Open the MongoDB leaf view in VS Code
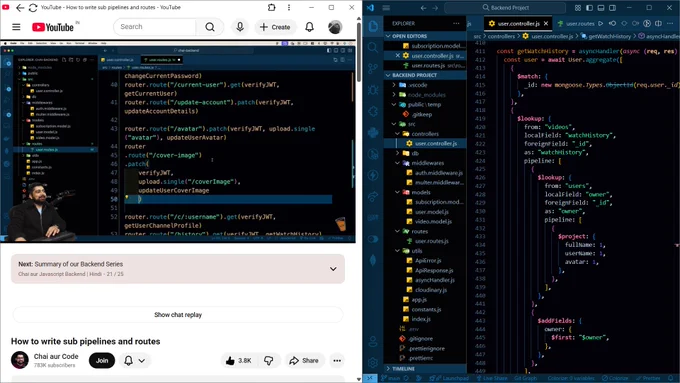The height and width of the screenshot is (383, 680). (373, 260)
